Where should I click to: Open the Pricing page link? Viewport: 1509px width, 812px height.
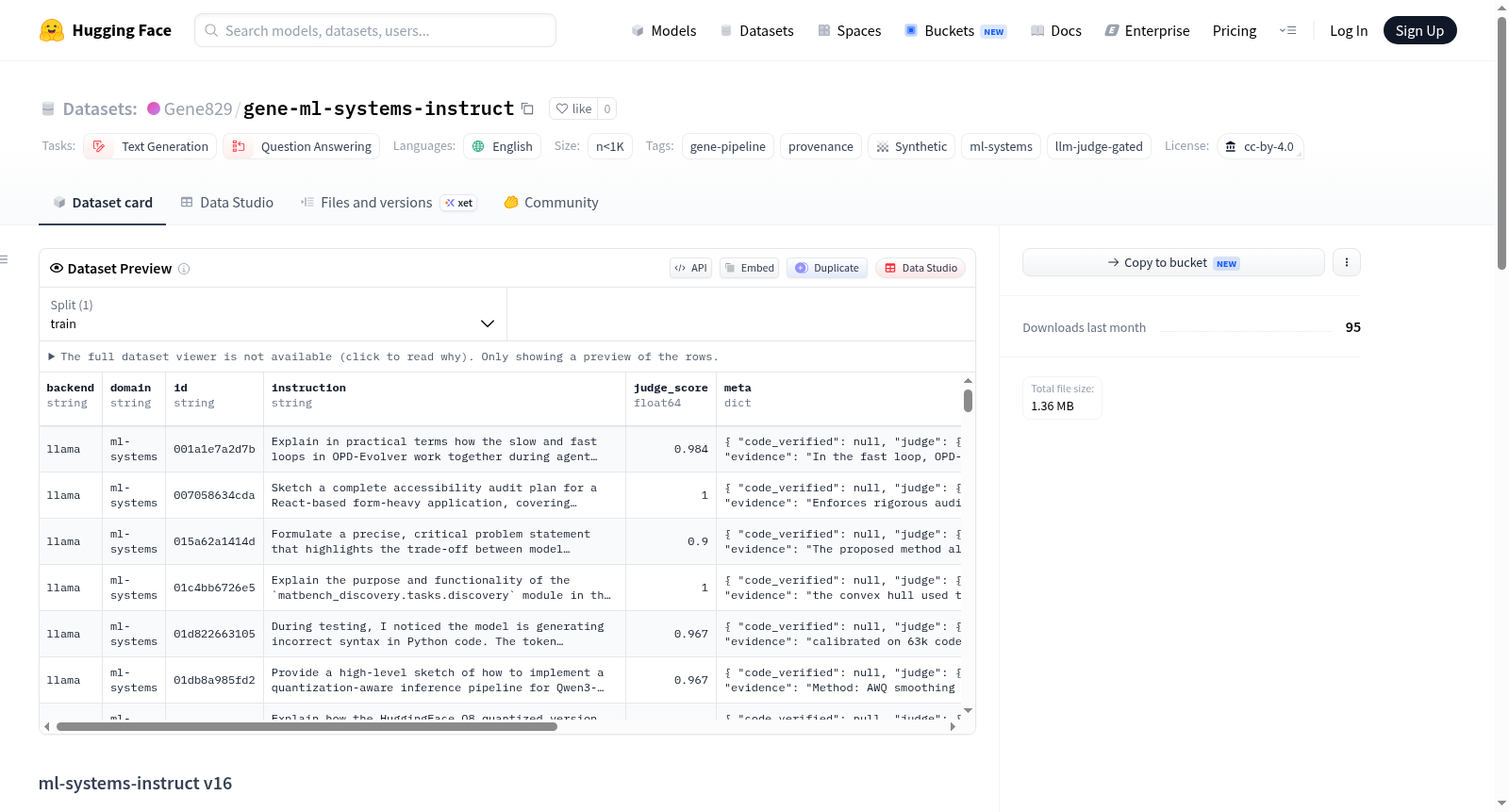1235,30
